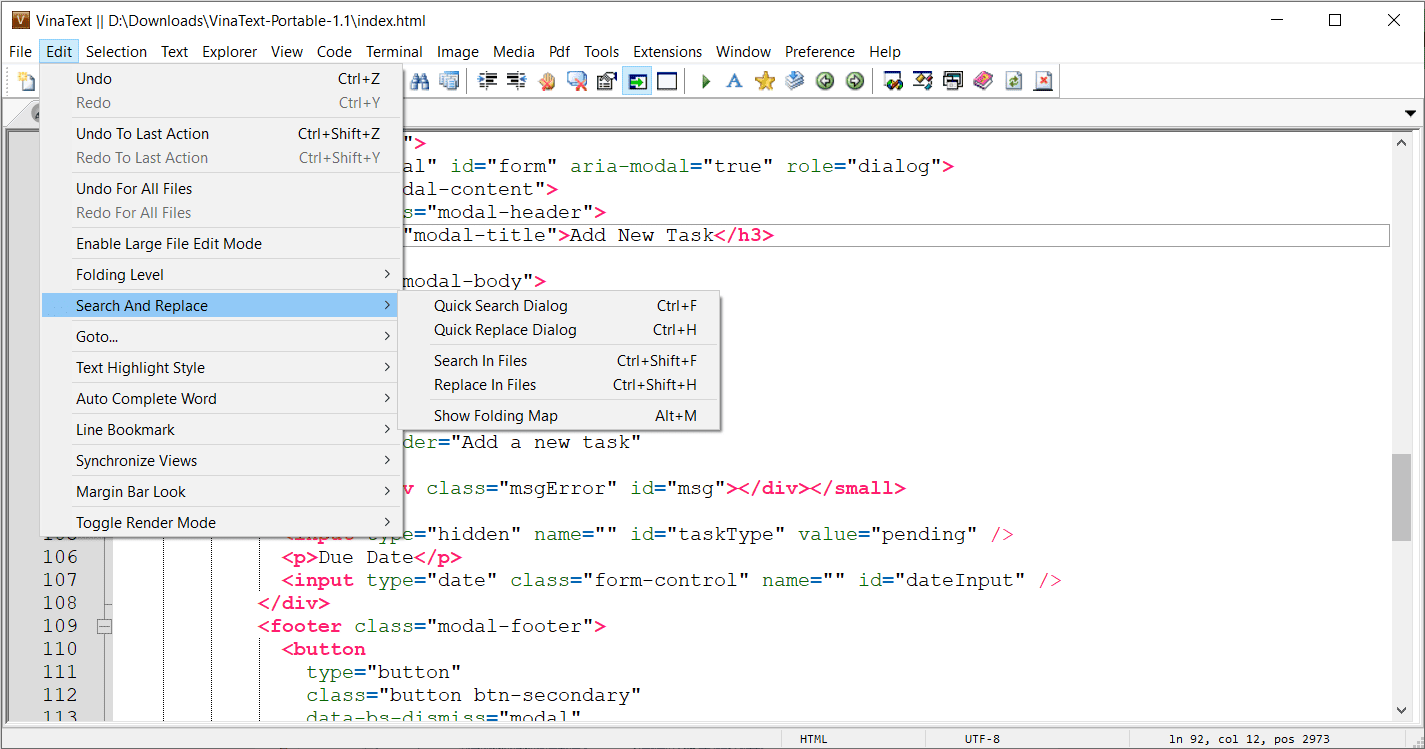1425x749 pixels.
Task: Click line number 107 in the margin
Action: coord(60,580)
